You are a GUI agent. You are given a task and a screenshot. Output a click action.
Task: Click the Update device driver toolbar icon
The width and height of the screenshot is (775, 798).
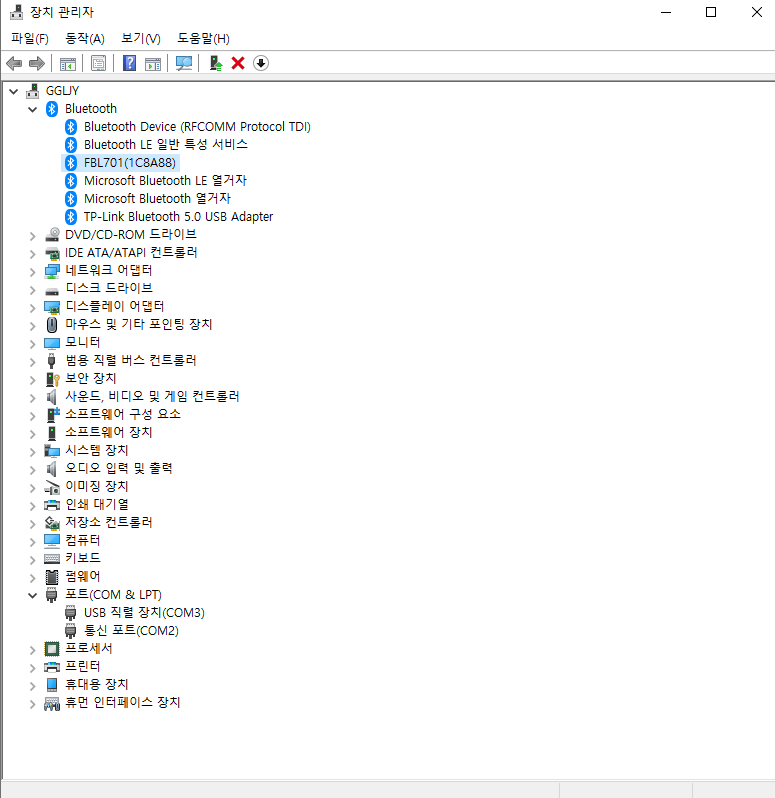coord(215,63)
